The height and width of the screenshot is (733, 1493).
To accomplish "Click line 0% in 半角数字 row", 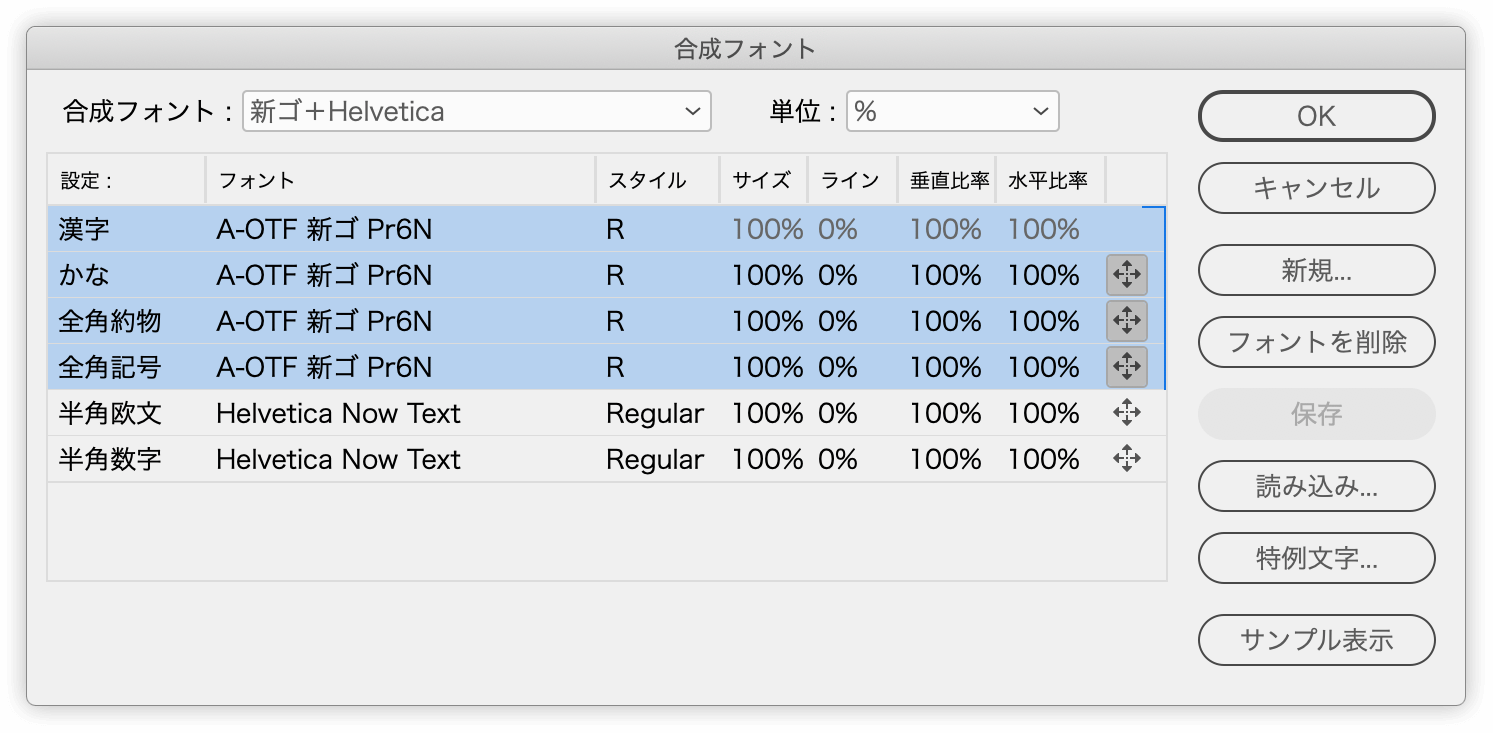I will pos(838,459).
